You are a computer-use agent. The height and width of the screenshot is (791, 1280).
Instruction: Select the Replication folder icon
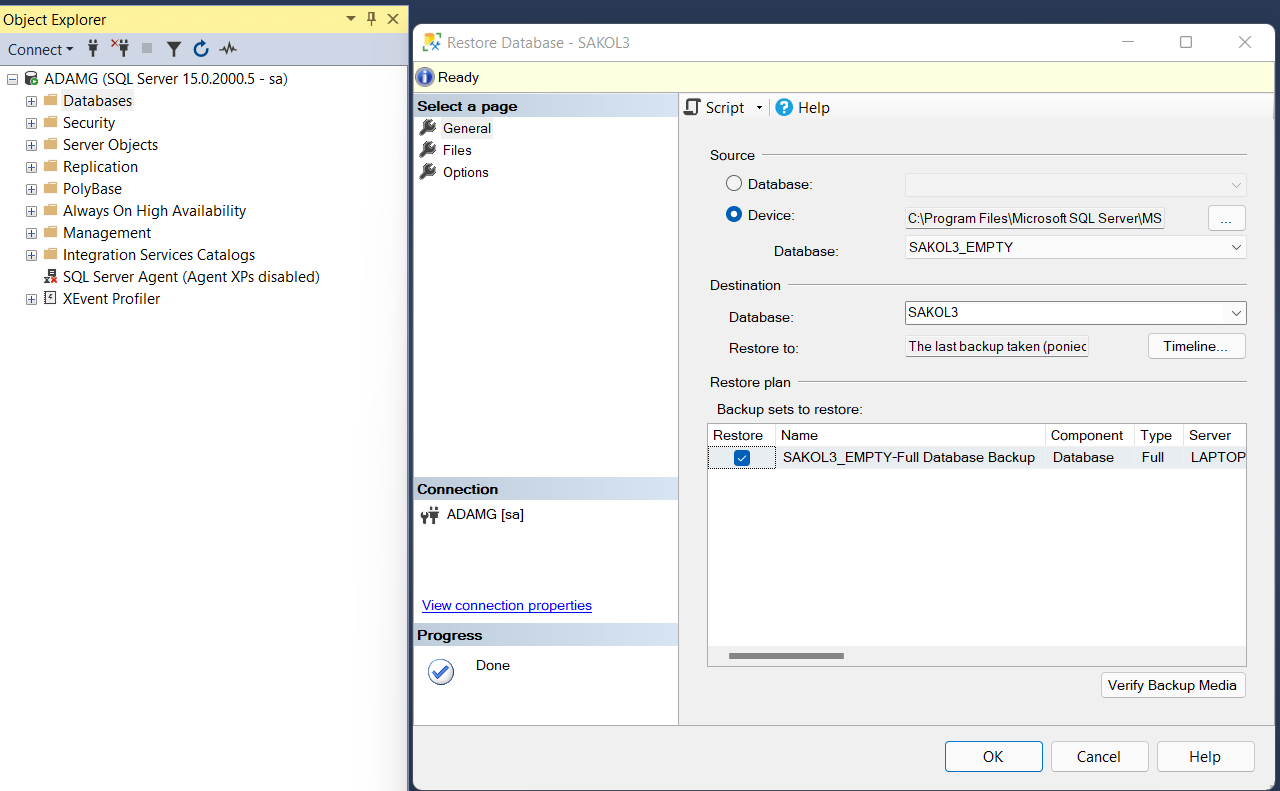(x=51, y=167)
